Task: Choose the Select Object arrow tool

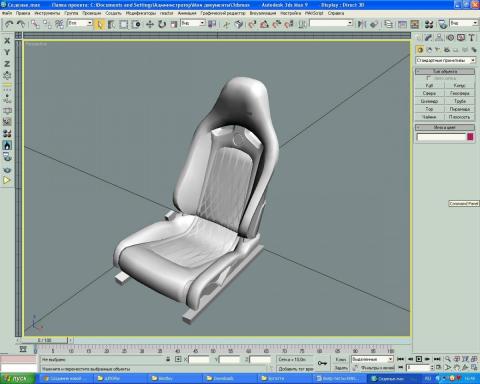Action: click(x=99, y=24)
